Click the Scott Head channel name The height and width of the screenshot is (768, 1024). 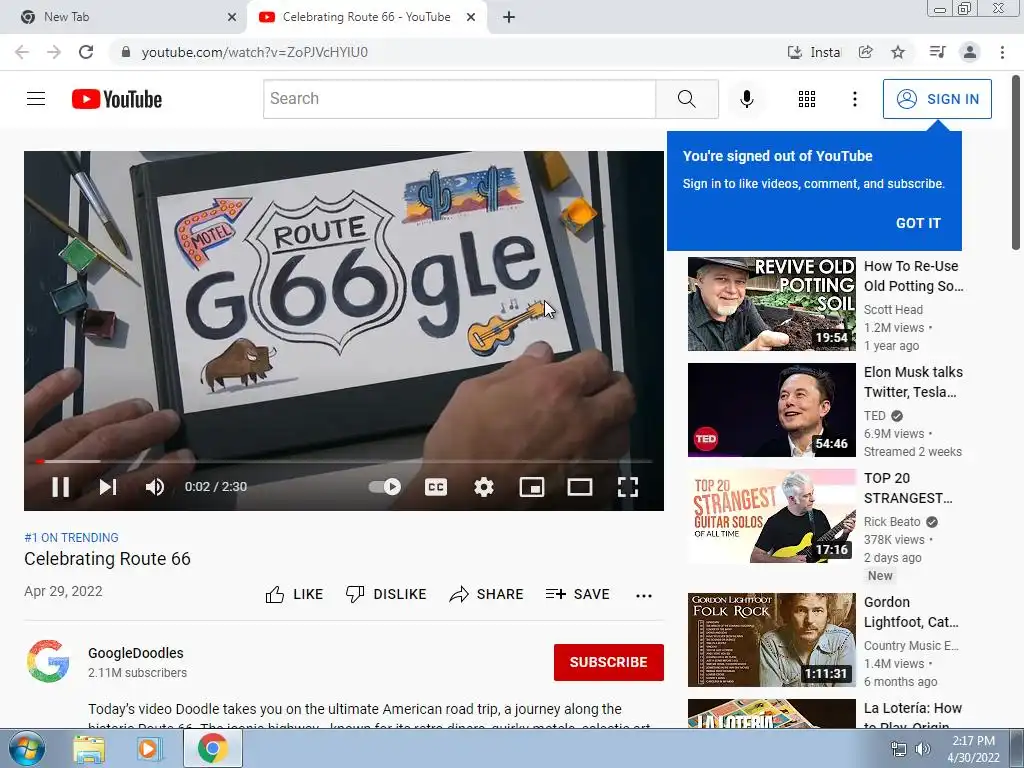tap(893, 310)
